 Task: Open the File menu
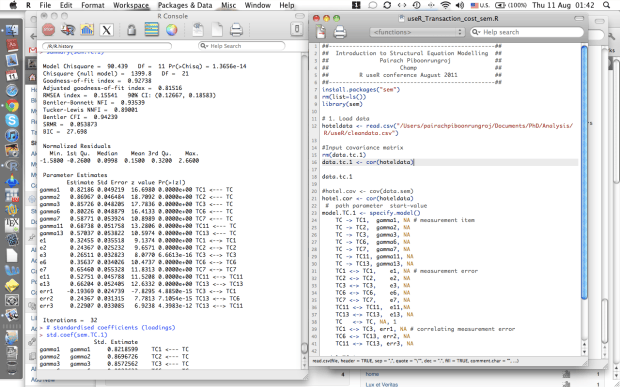coord(45,5)
